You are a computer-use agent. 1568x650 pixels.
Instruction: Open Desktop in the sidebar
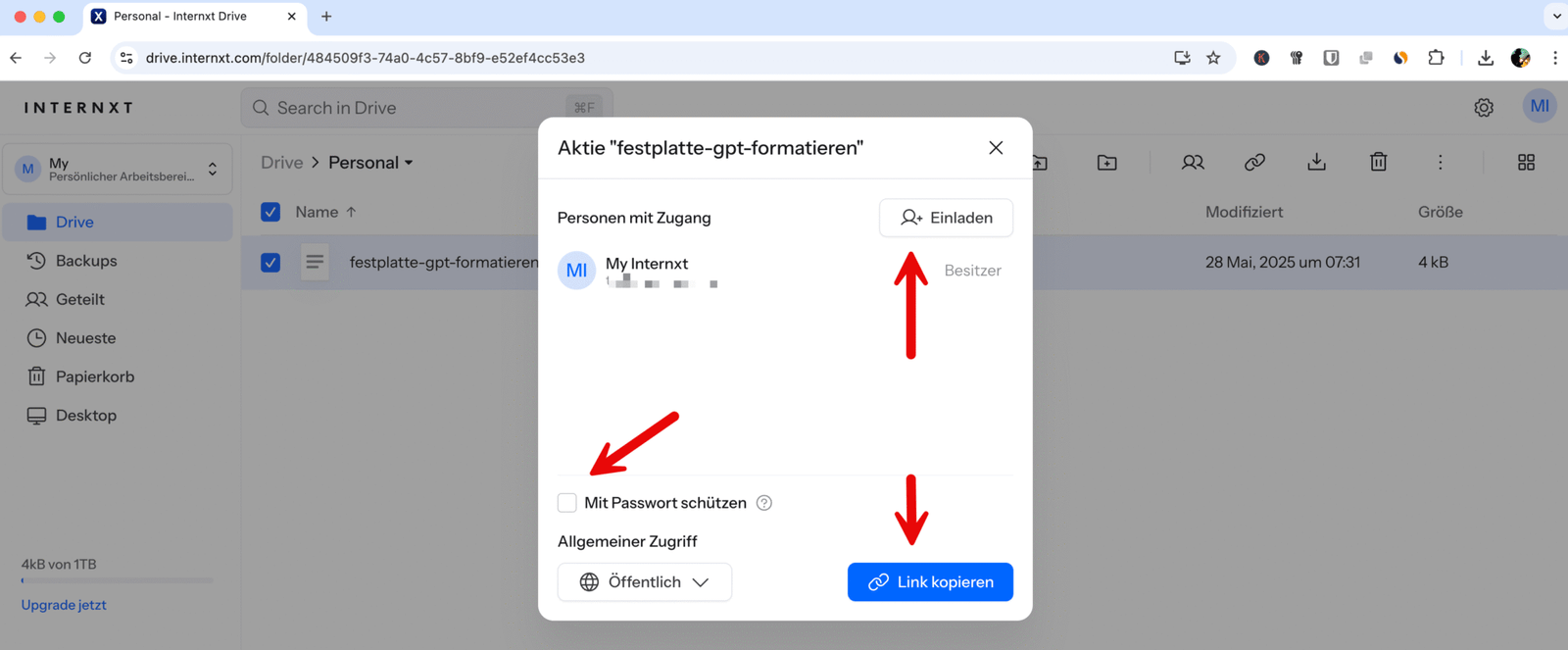118,415
